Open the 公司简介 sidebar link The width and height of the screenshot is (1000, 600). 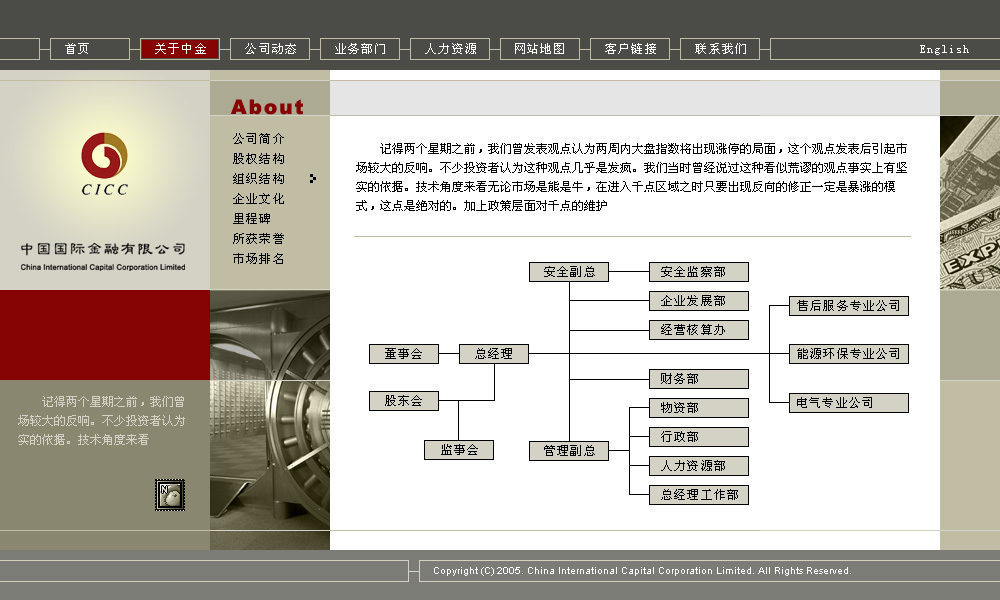[258, 138]
